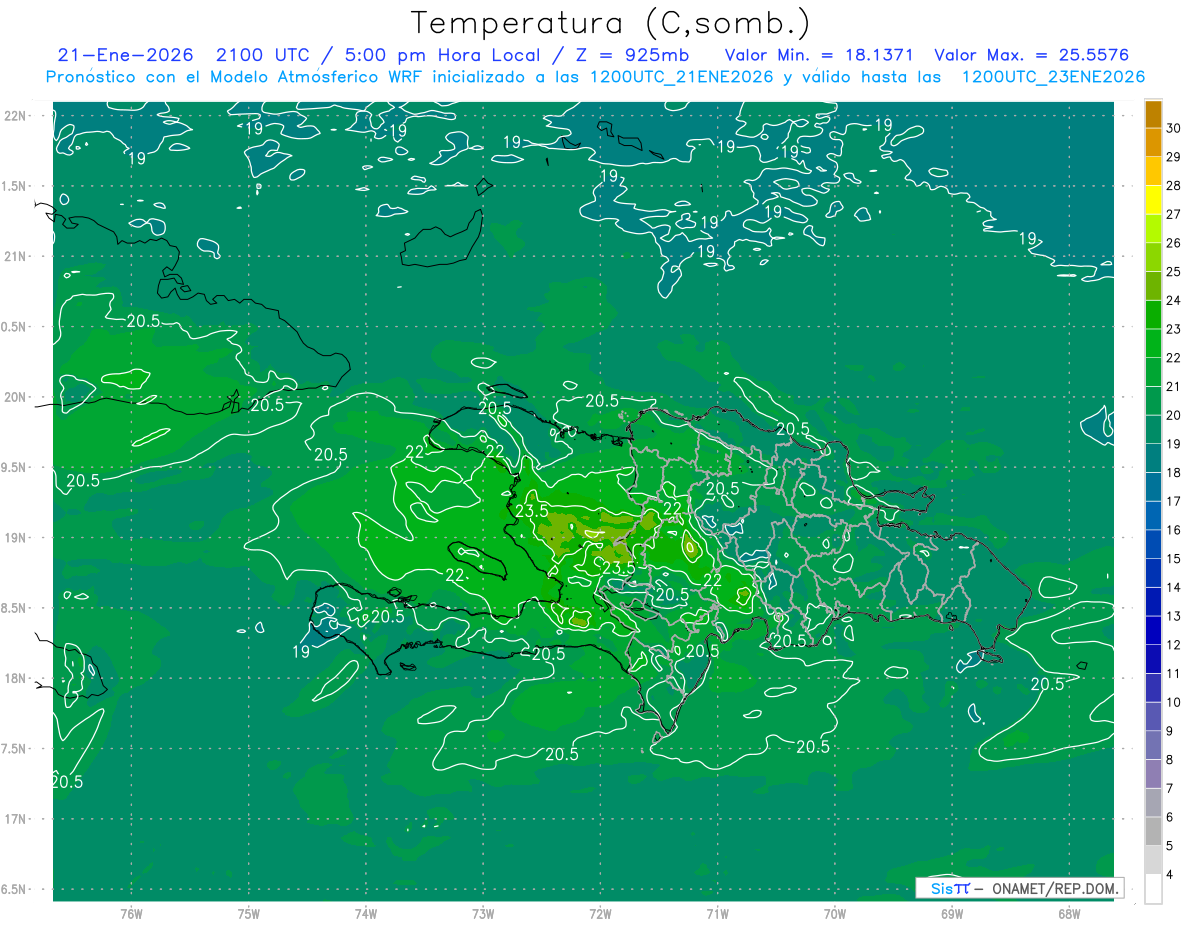This screenshot has height=927, width=1200.
Task: Click the color legend value "20"
Action: click(1175, 415)
